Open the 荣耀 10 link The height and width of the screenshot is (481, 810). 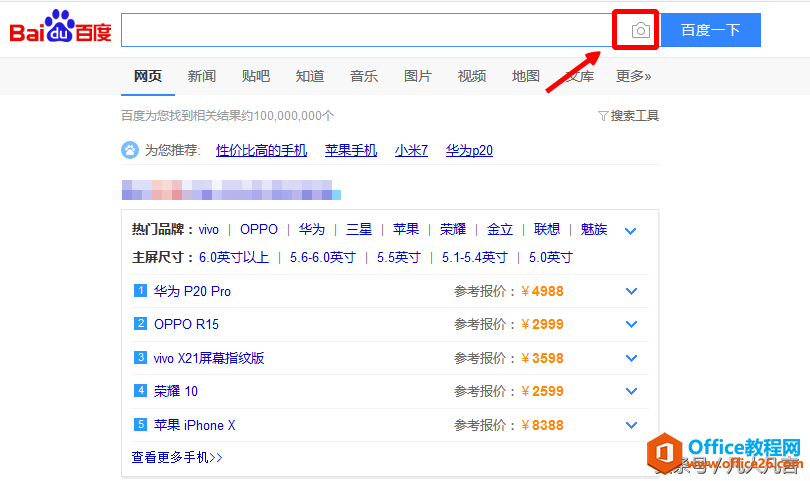176,391
